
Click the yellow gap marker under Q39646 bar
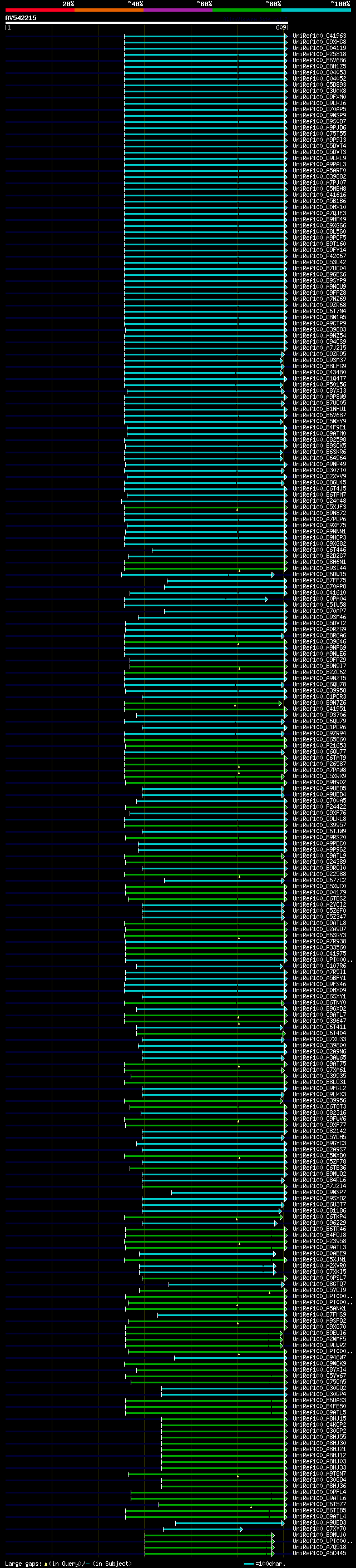(238, 644)
